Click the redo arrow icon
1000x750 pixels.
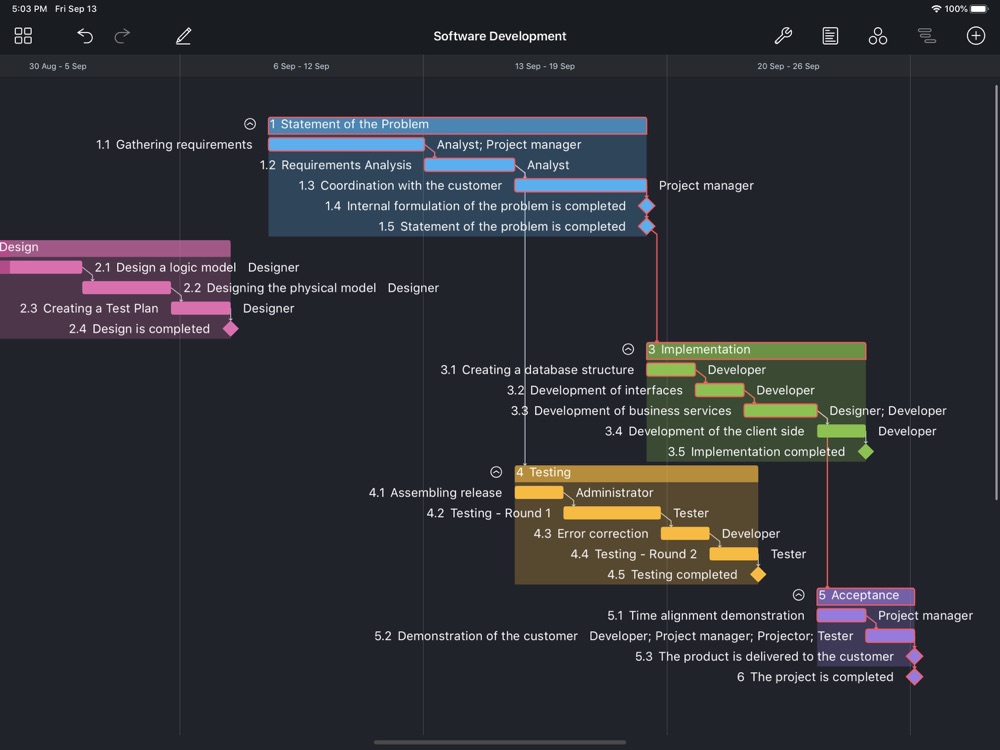coord(122,36)
